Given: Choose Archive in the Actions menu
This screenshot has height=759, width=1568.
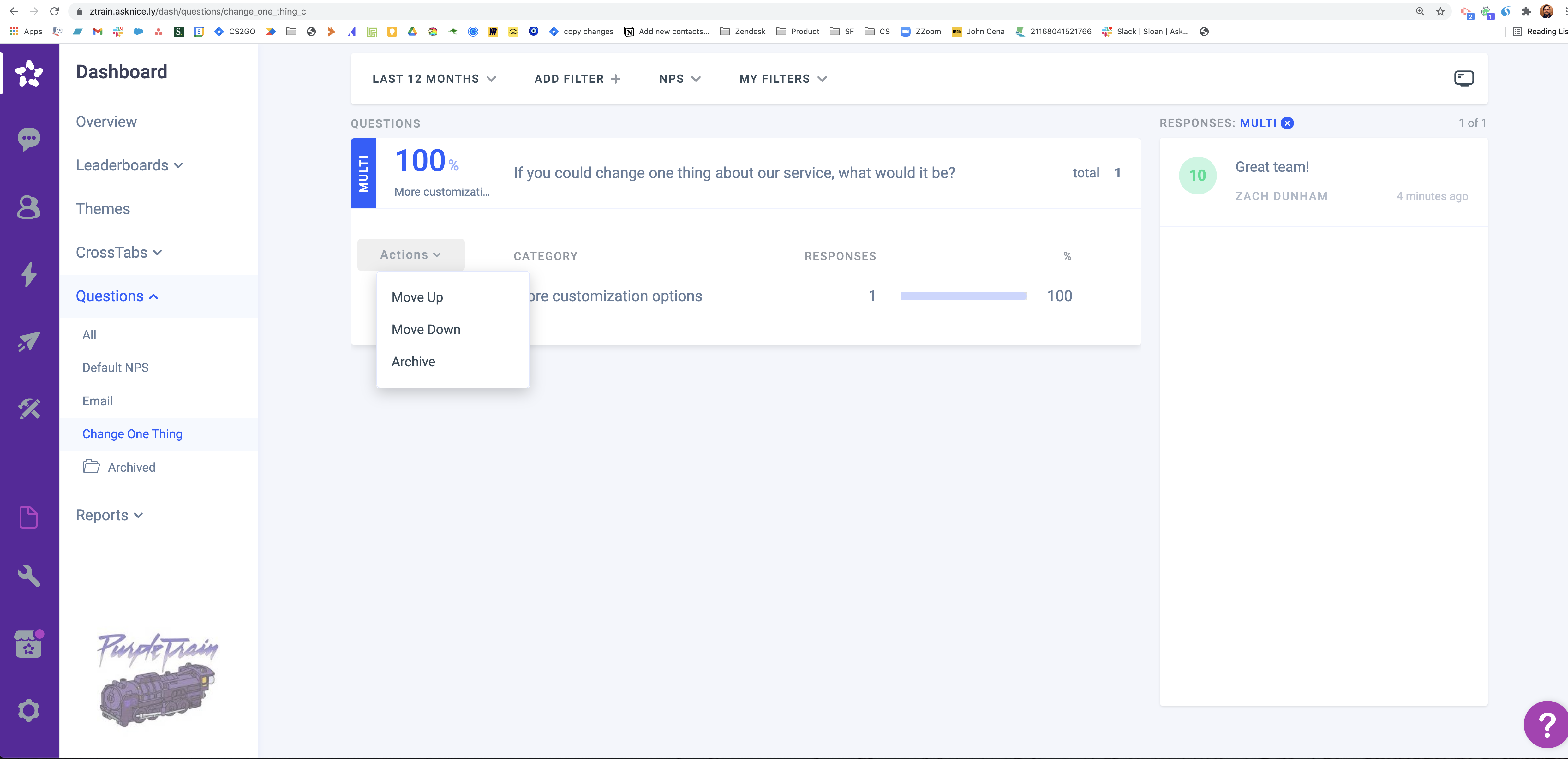Looking at the screenshot, I should coord(413,362).
